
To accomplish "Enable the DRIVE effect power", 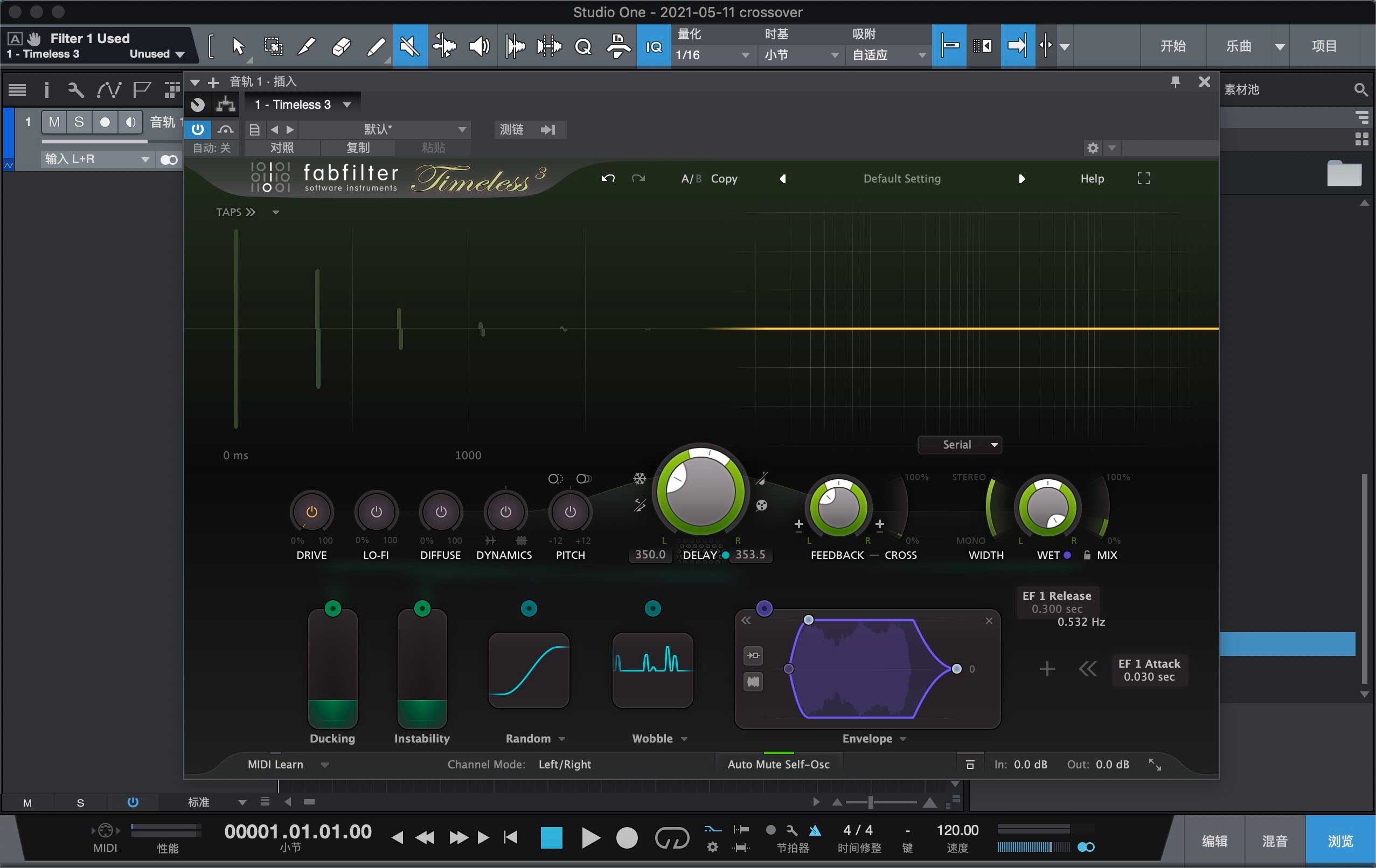I will click(x=311, y=512).
